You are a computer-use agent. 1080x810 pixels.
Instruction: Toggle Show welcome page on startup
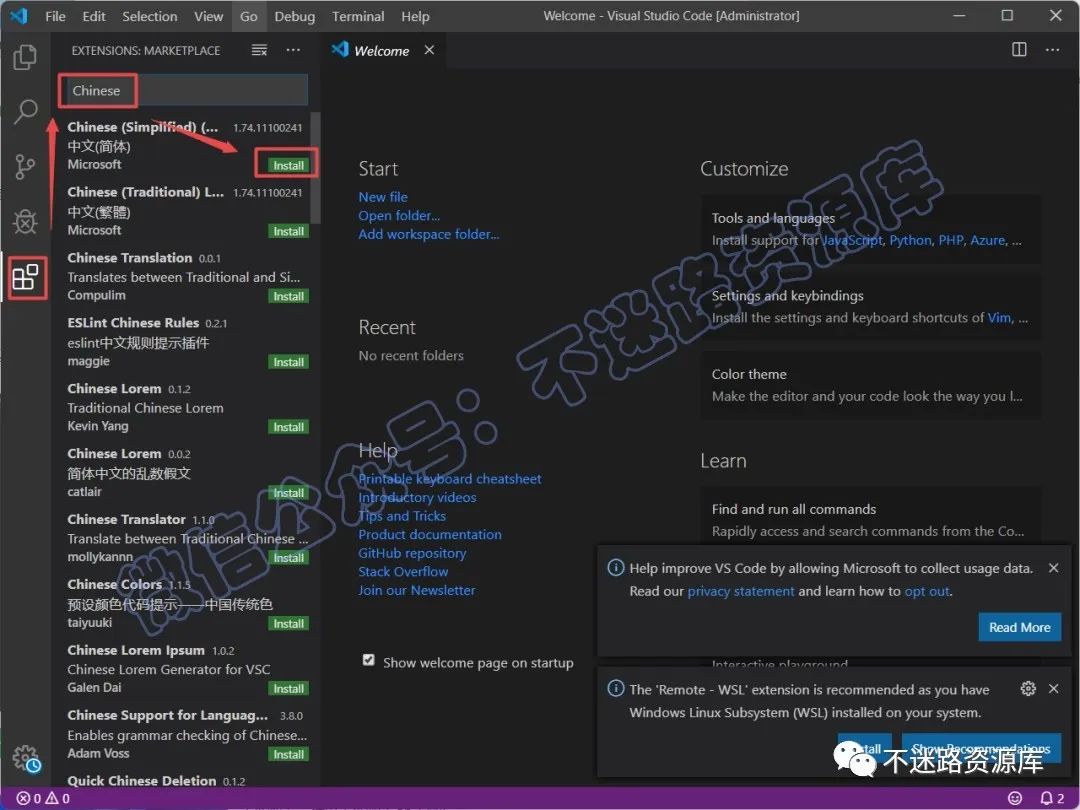[x=368, y=661]
